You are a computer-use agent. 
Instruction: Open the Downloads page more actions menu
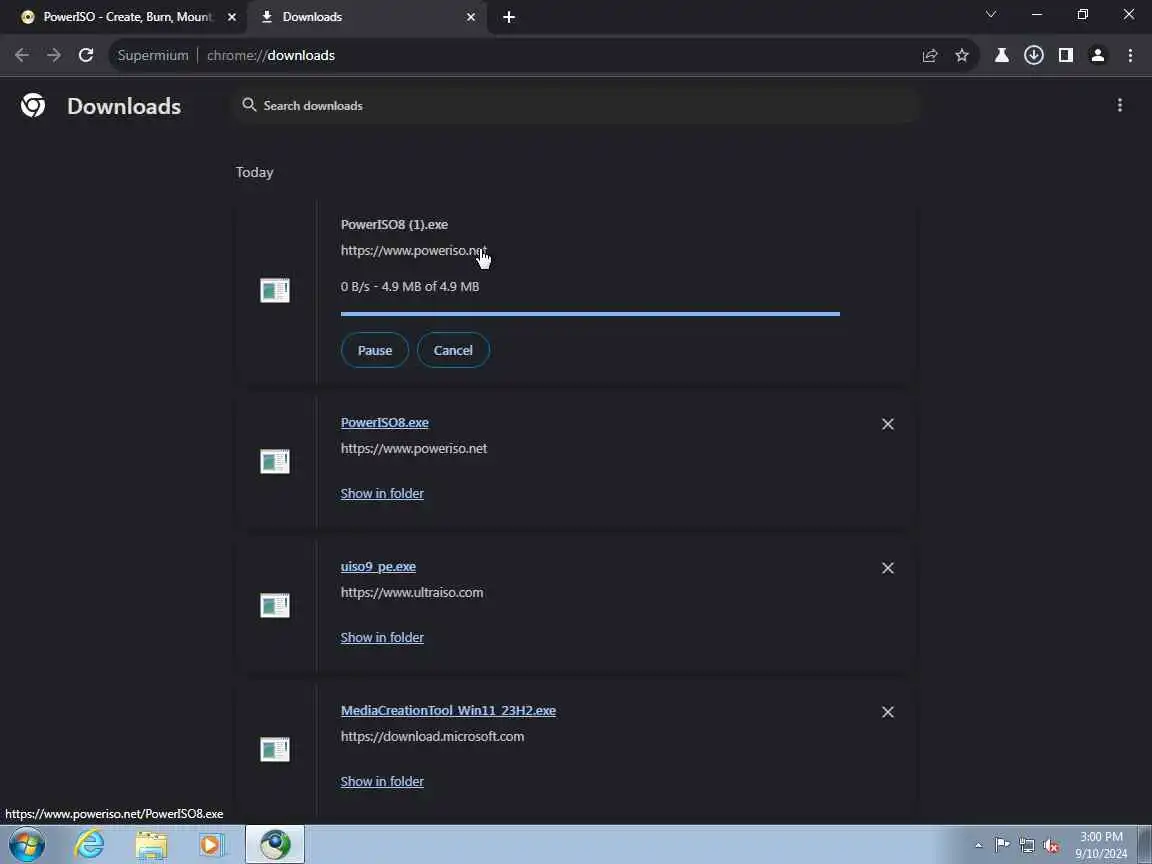pyautogui.click(x=1120, y=105)
